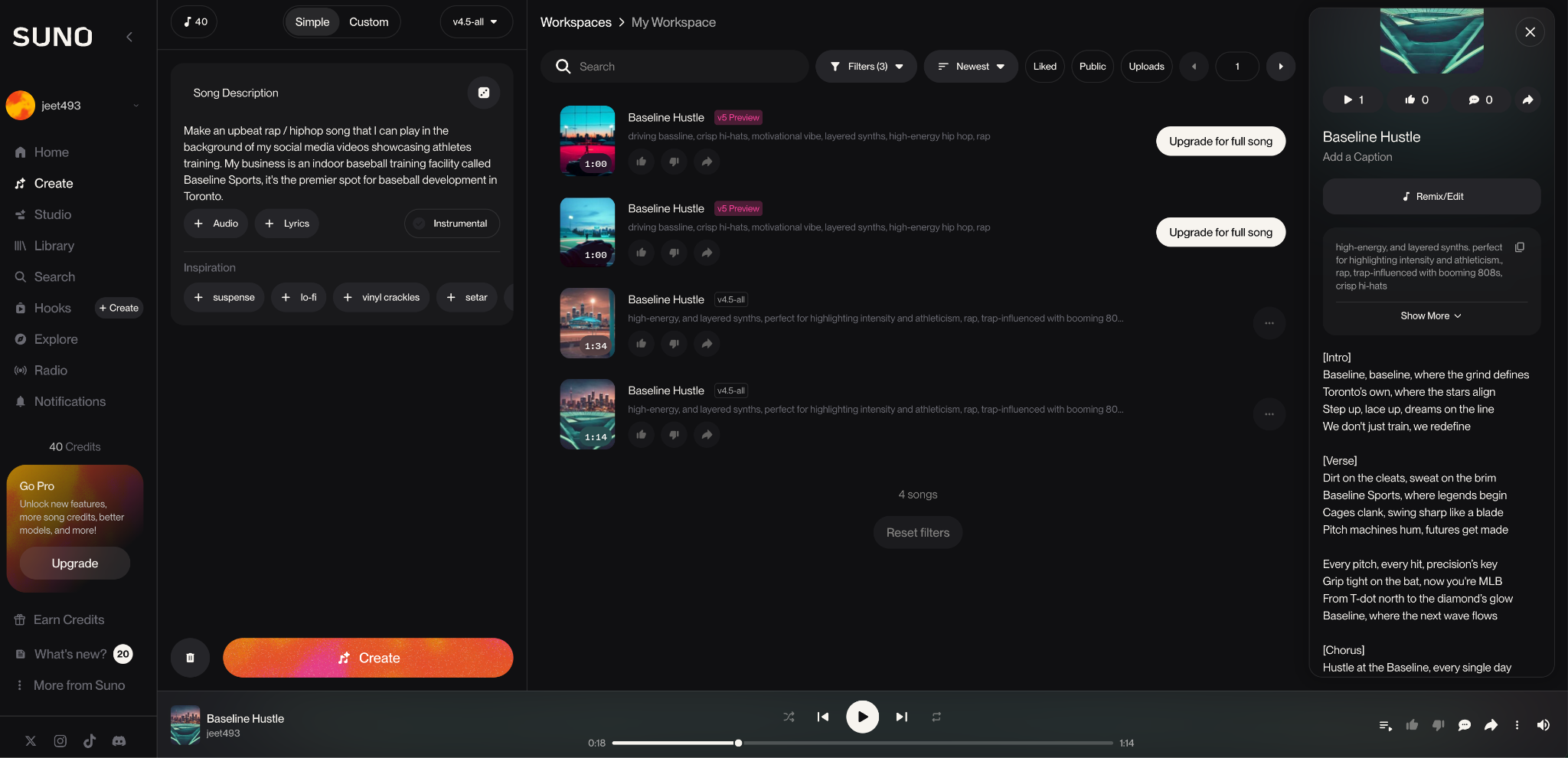The image size is (1568, 758).
Task: Open more options for the 1:34 song
Action: (1269, 323)
